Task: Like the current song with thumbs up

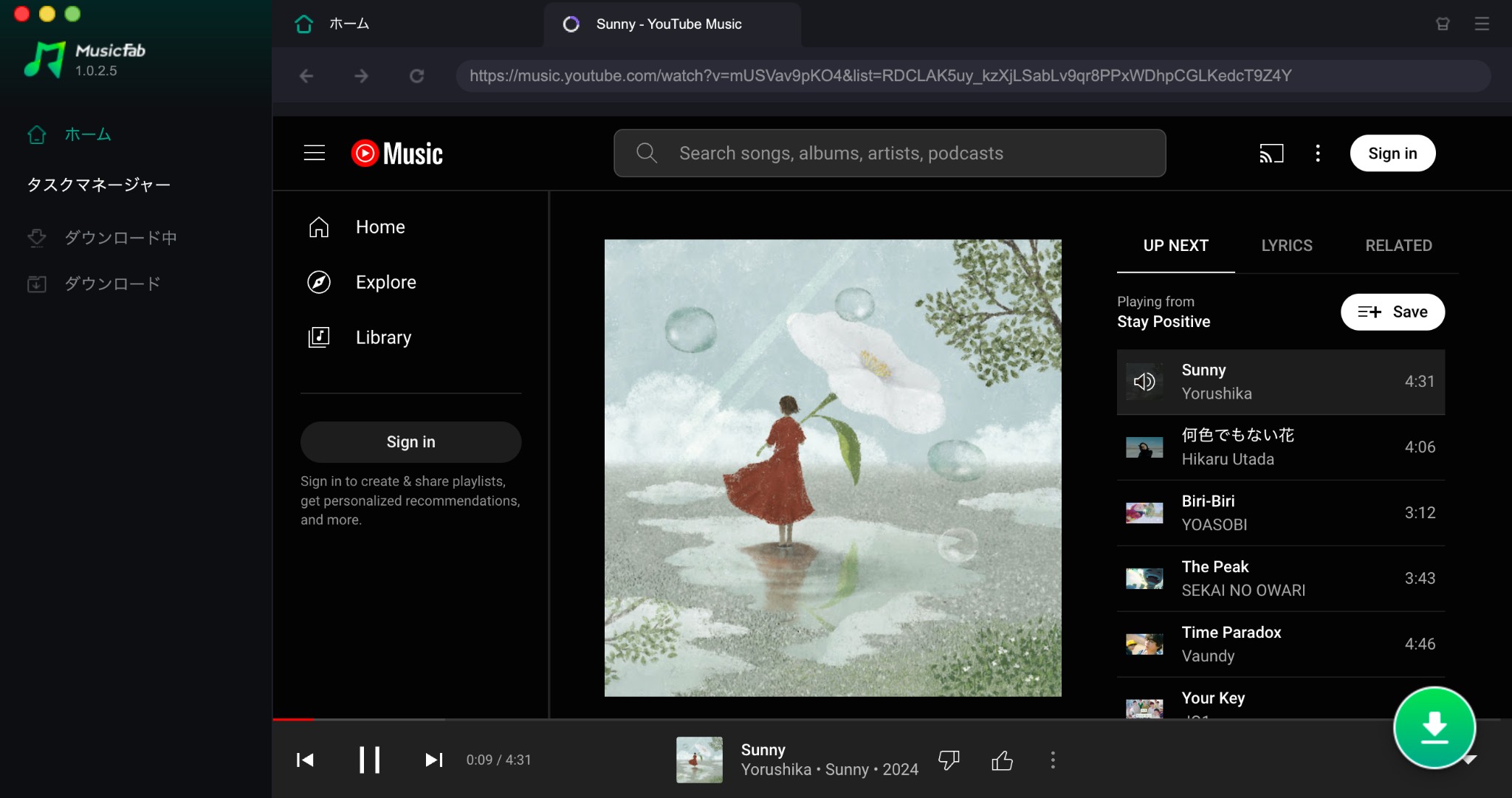Action: 1002,760
